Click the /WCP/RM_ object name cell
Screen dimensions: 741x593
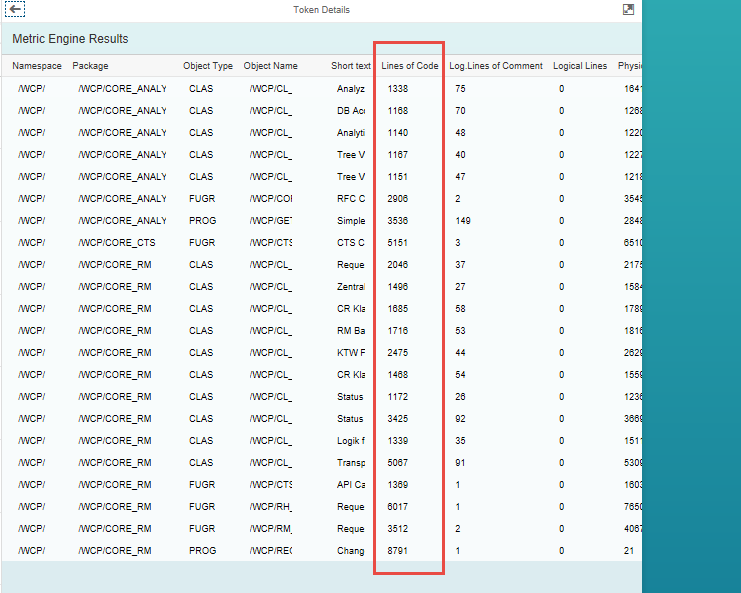pyautogui.click(x=271, y=528)
